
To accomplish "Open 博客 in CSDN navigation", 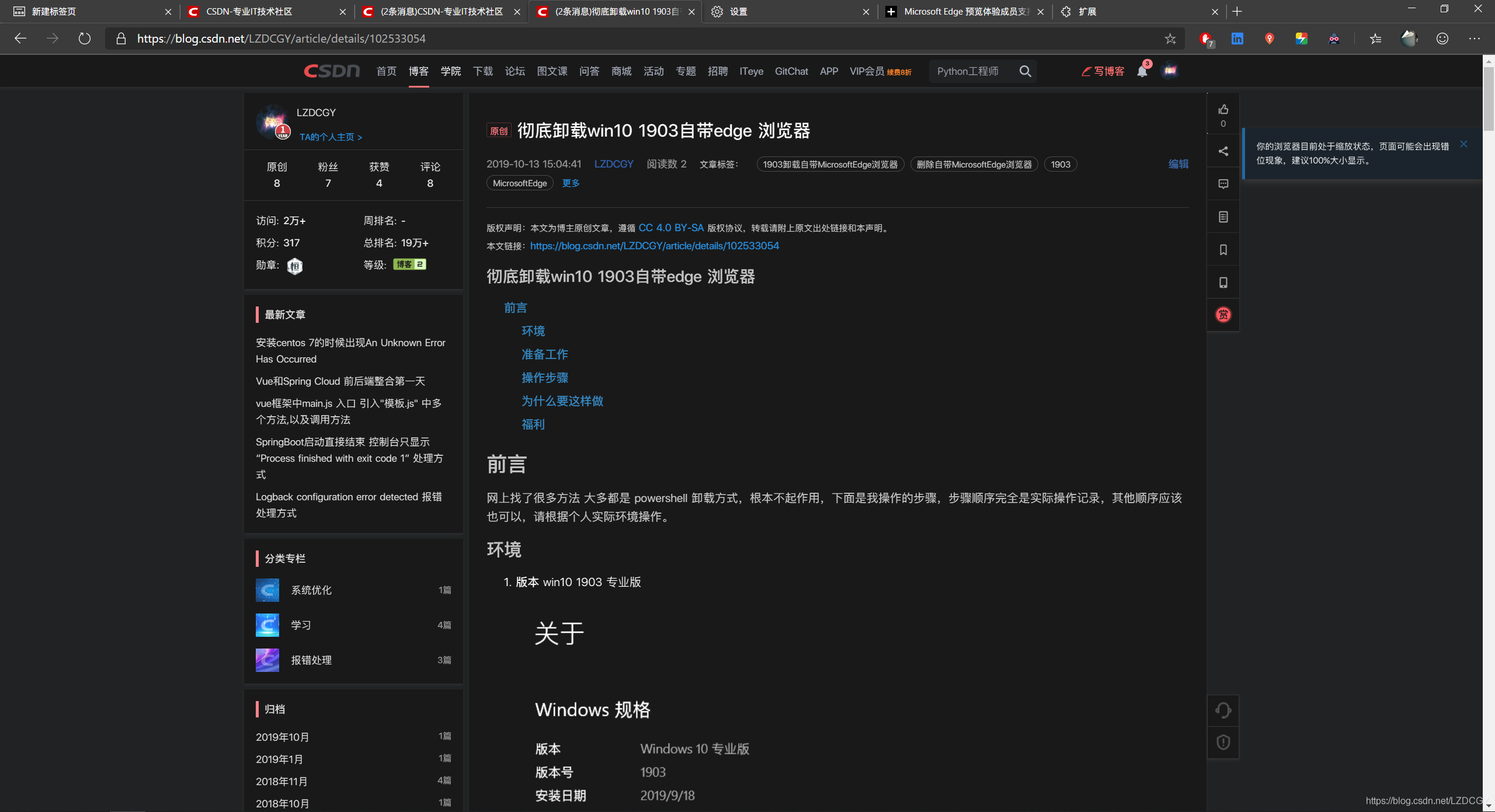I will [x=418, y=71].
